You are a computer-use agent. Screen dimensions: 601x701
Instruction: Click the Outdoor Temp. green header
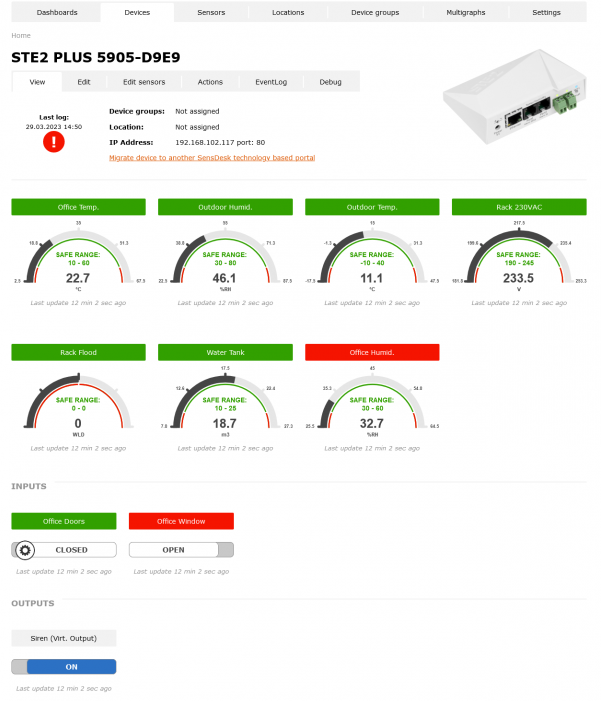[x=372, y=207]
